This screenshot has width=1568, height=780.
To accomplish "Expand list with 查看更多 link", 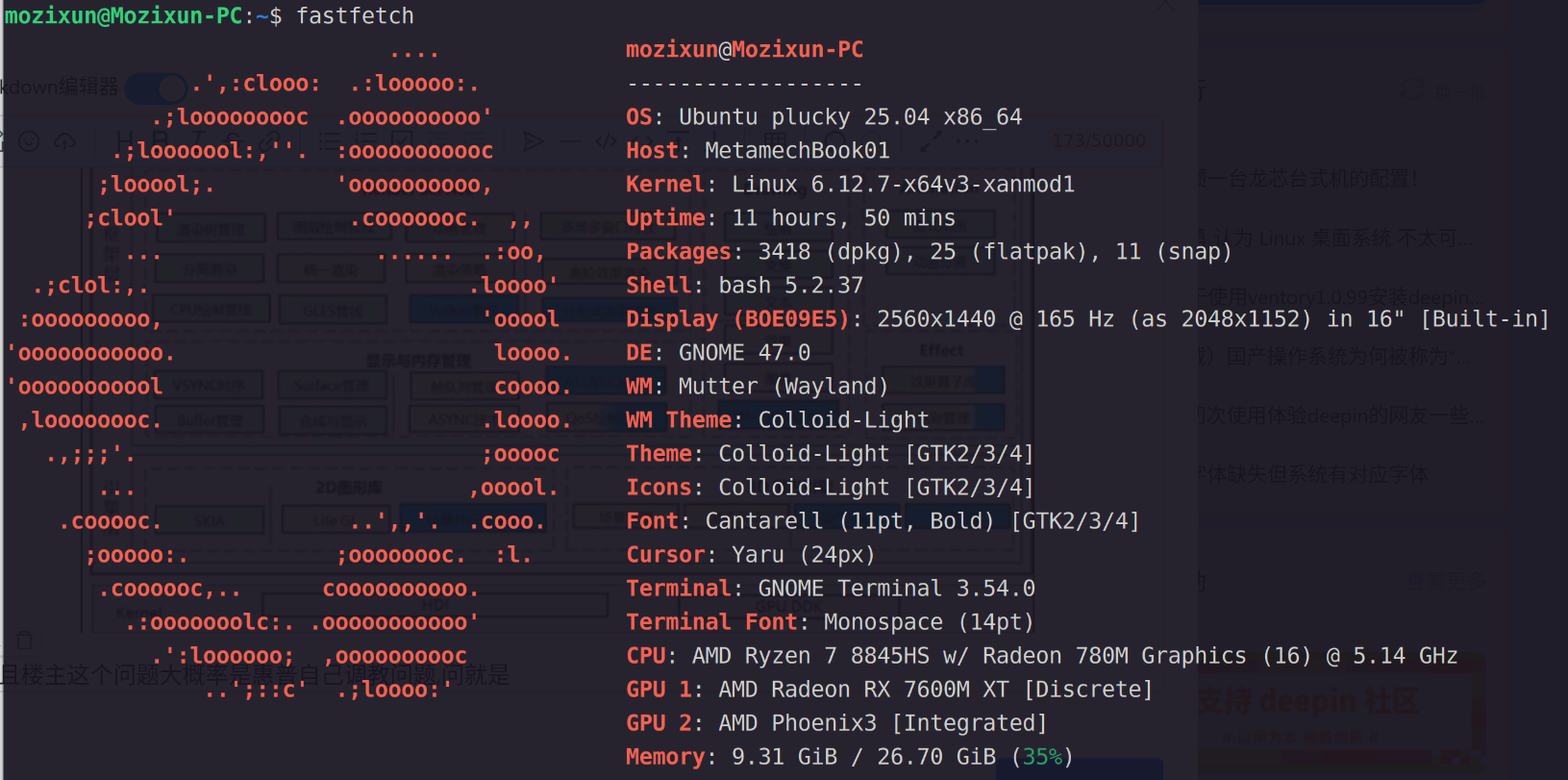I will click(1446, 581).
